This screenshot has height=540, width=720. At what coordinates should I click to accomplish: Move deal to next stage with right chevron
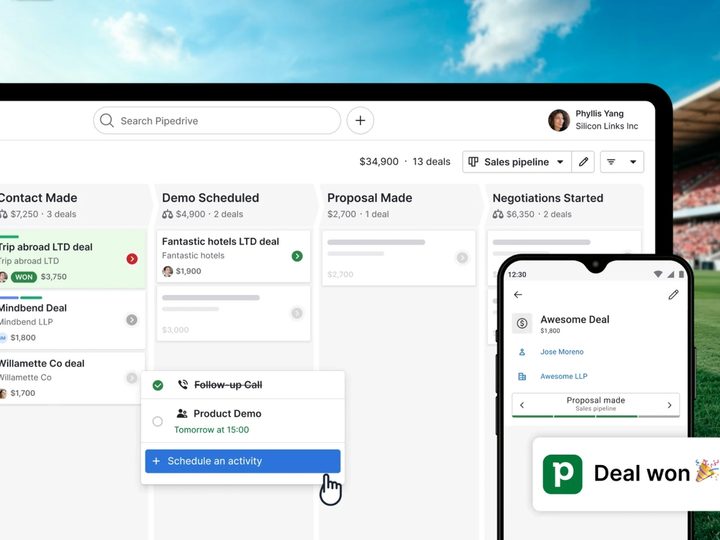pos(669,405)
